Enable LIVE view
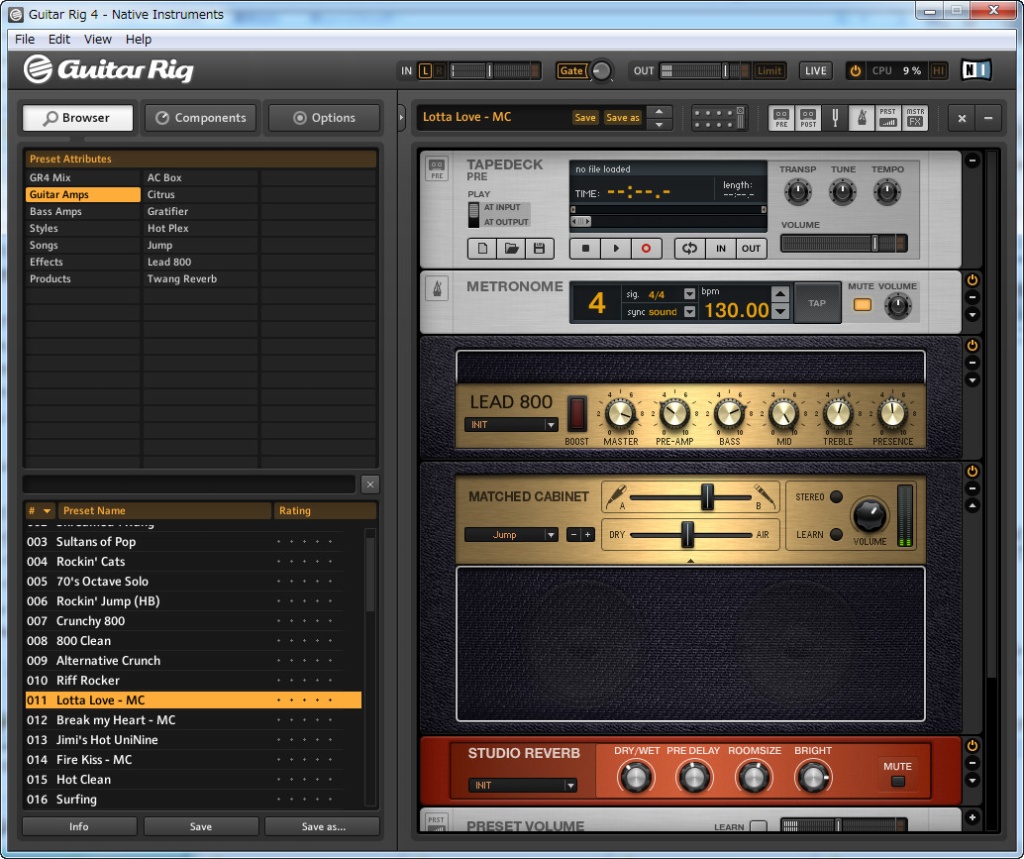 pos(816,71)
